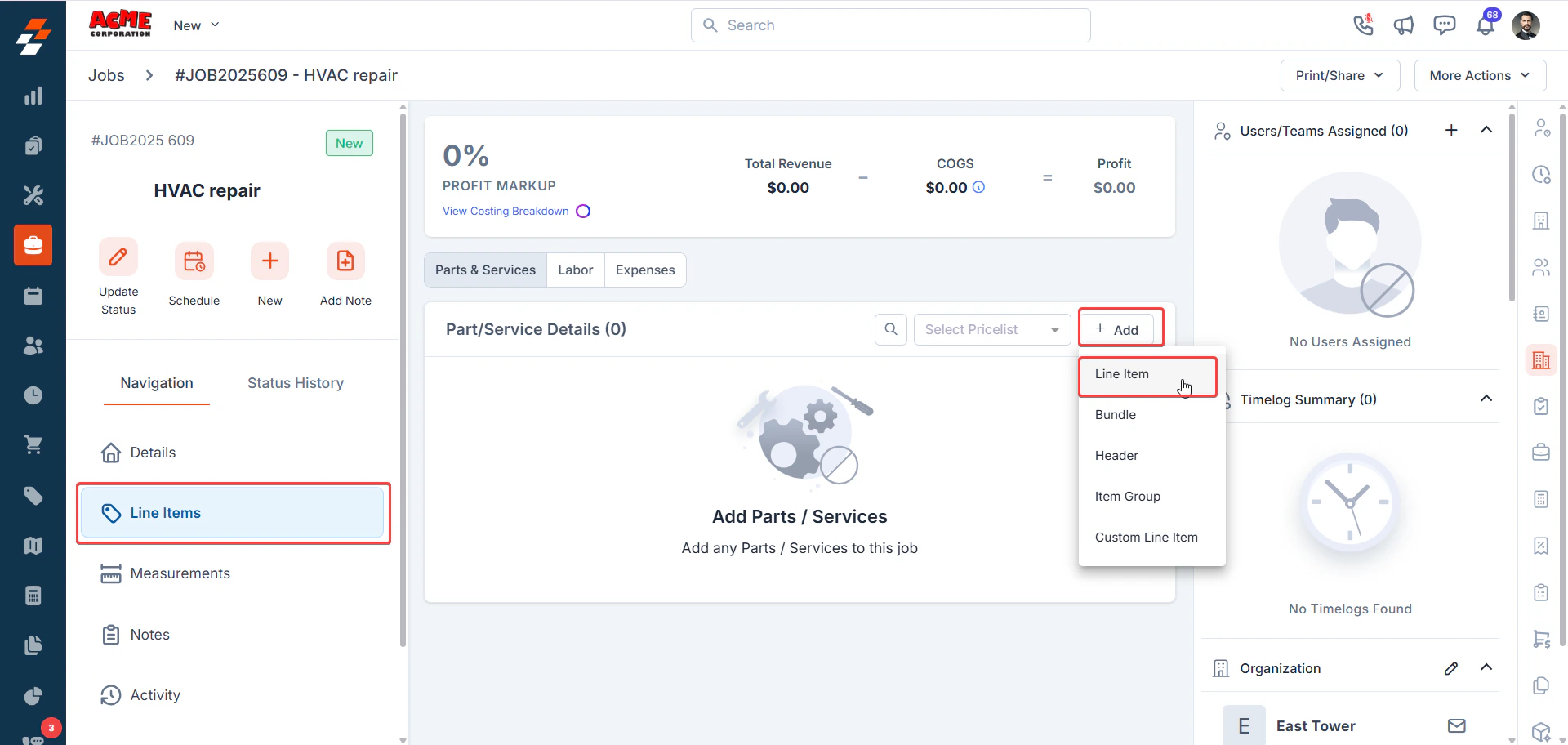Open the shopping cart sidebar icon
1568x745 pixels.
click(x=33, y=445)
